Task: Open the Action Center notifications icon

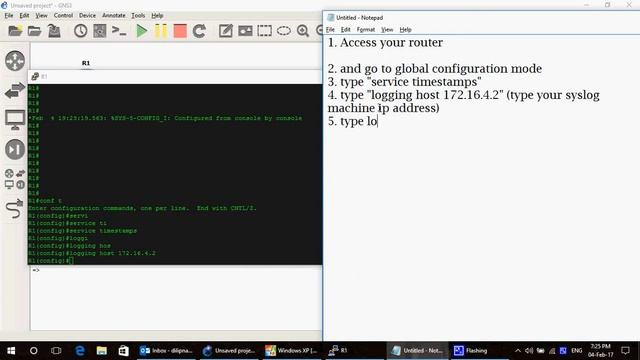Action: click(x=625, y=351)
